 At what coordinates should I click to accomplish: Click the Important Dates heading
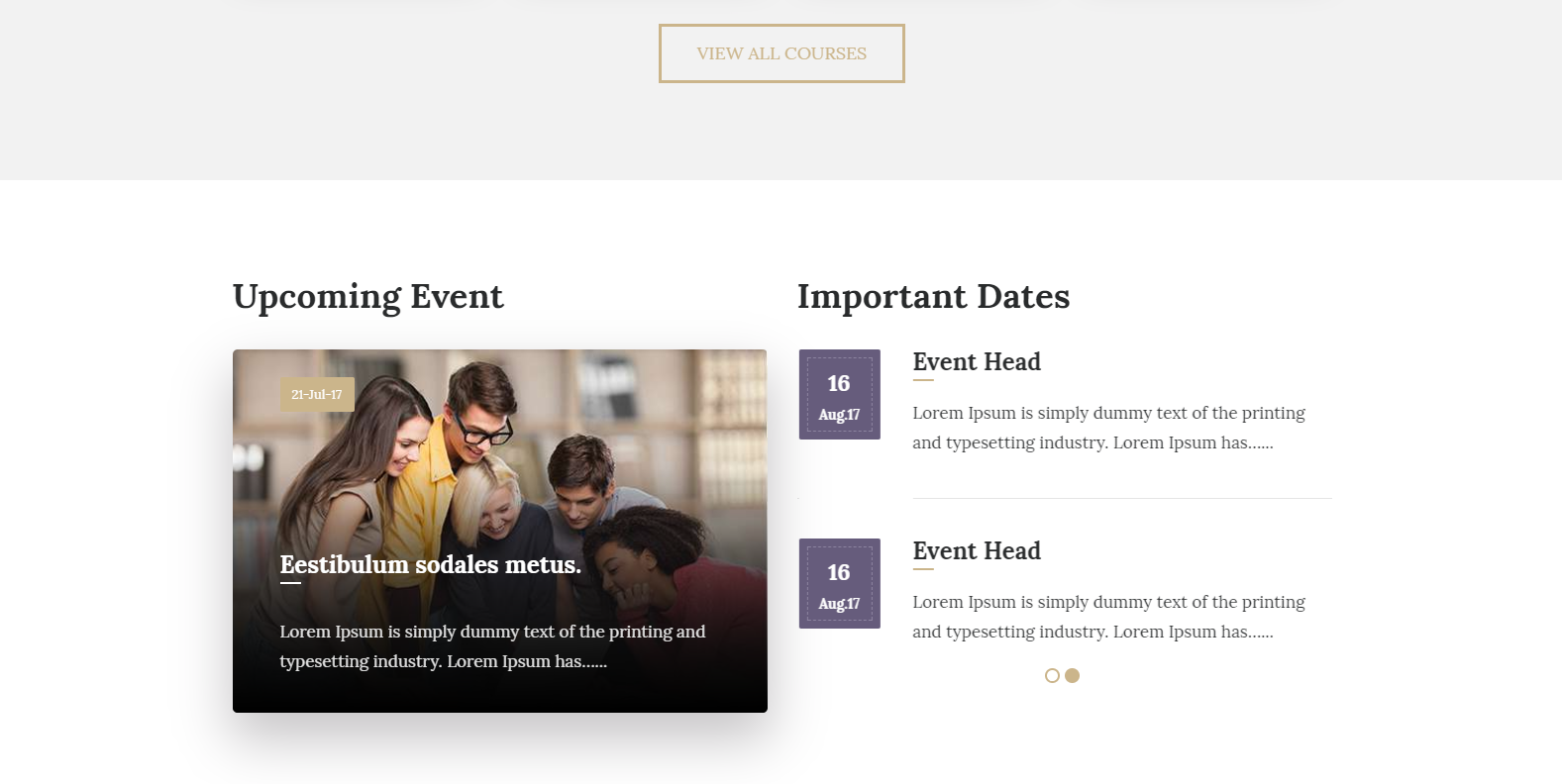(933, 296)
